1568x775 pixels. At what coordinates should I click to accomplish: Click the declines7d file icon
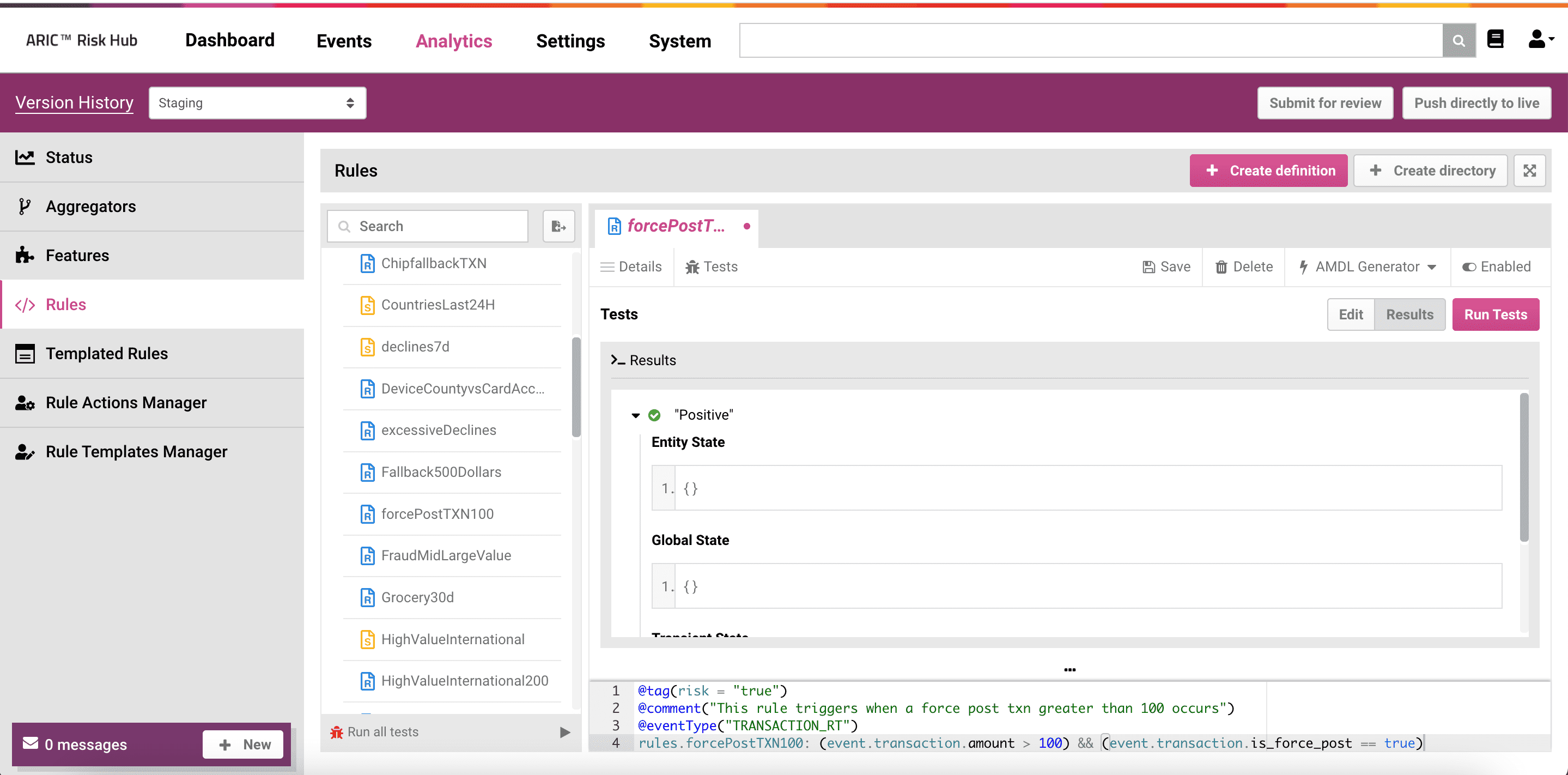point(368,347)
